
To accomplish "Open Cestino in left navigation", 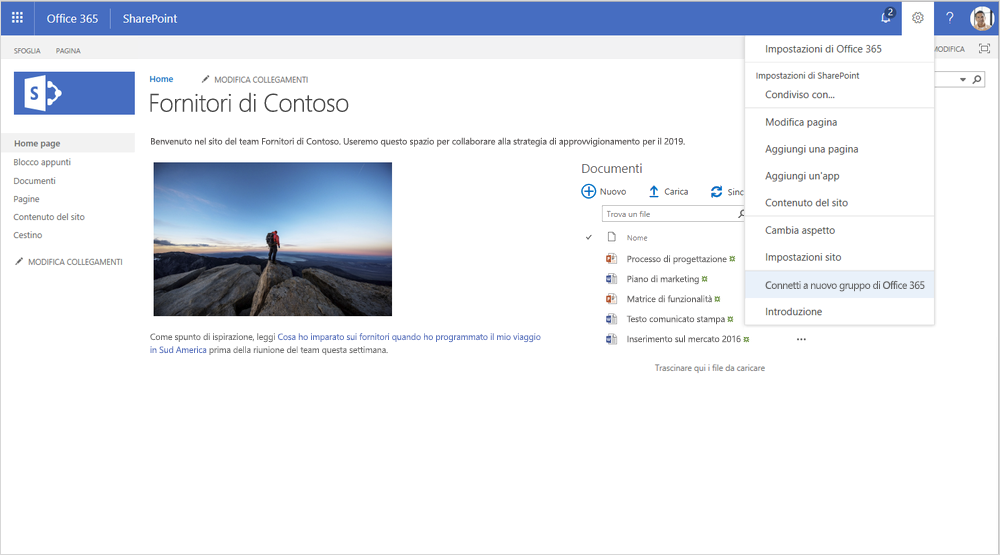I will coord(27,235).
